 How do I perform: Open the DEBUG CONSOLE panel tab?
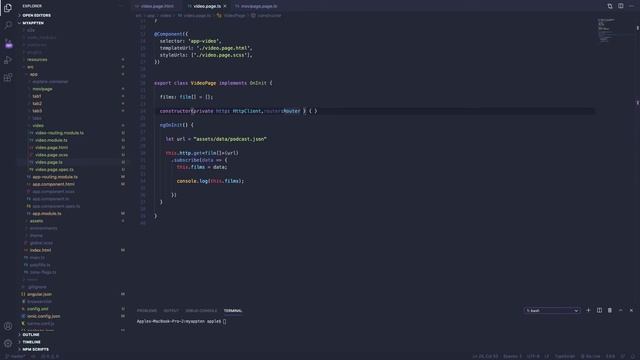(201, 311)
